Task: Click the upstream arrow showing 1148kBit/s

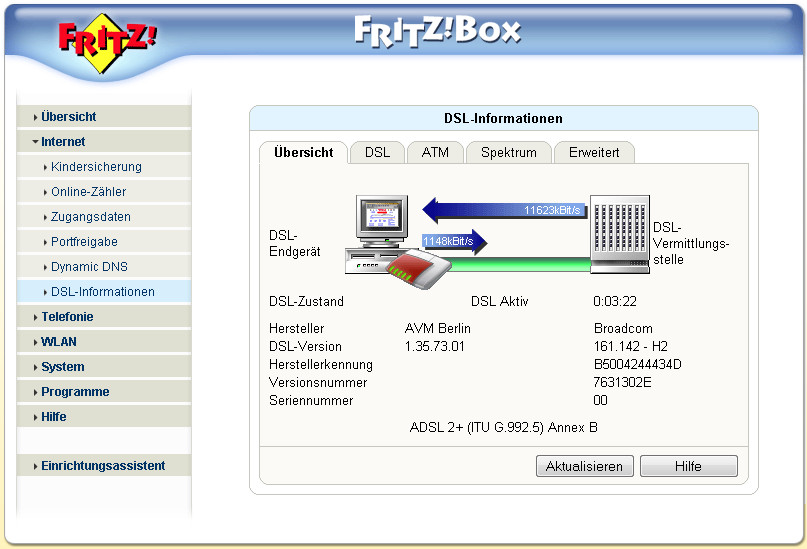Action: [454, 241]
